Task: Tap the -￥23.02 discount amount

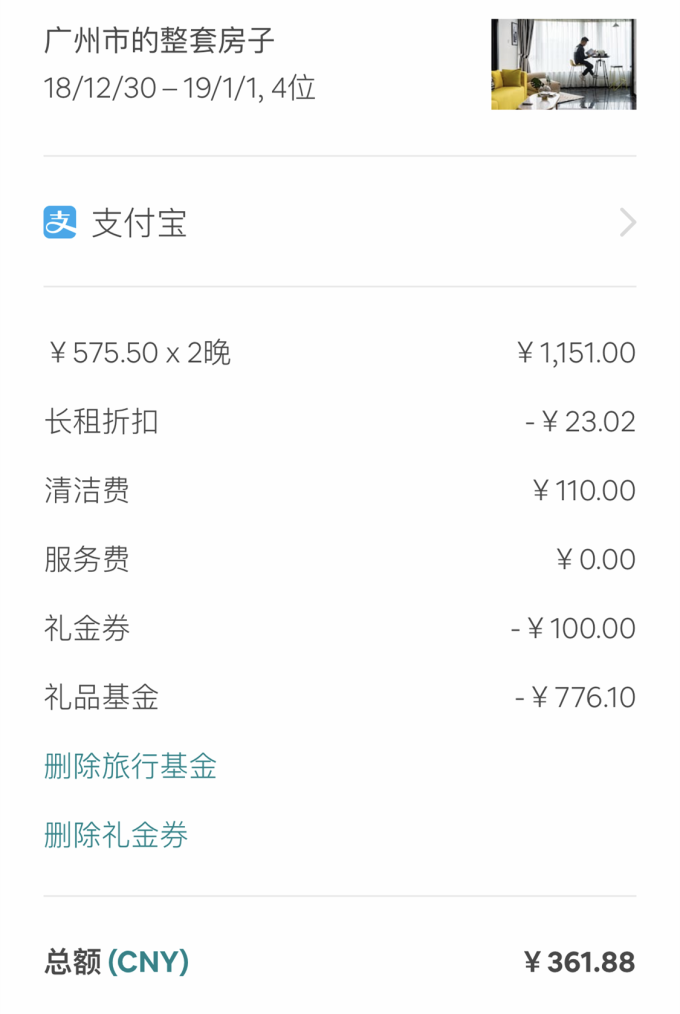Action: [581, 422]
